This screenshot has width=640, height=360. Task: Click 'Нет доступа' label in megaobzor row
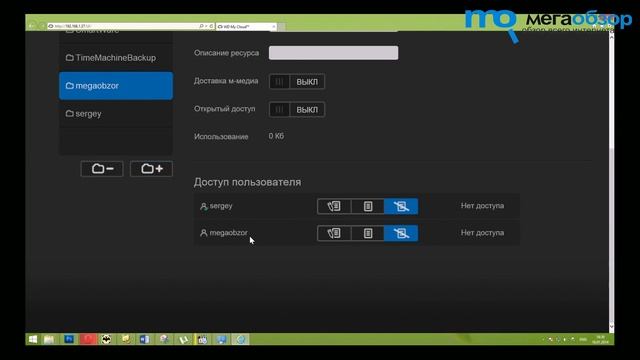[482, 233]
